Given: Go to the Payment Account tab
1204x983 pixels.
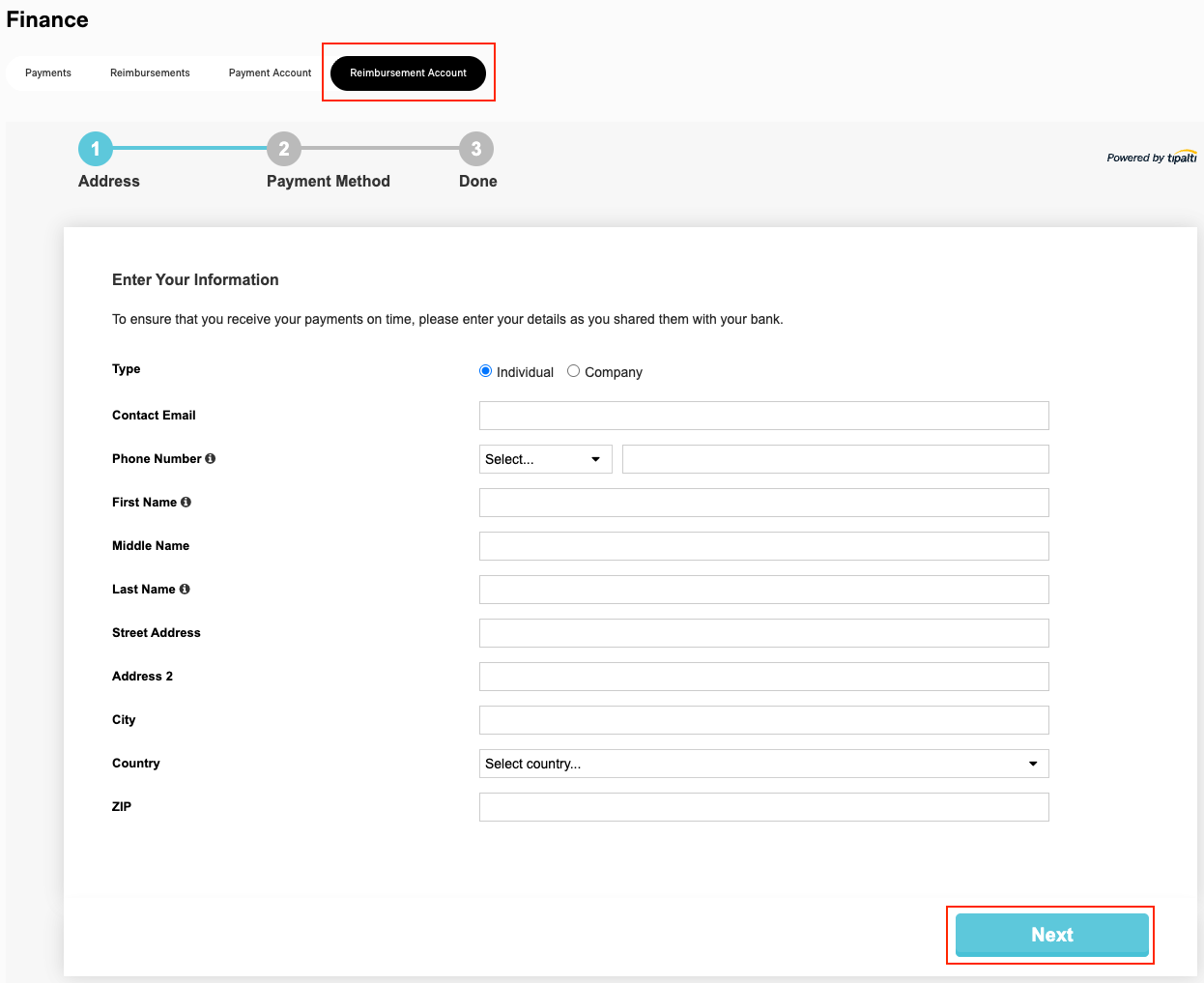Looking at the screenshot, I should pos(270,73).
